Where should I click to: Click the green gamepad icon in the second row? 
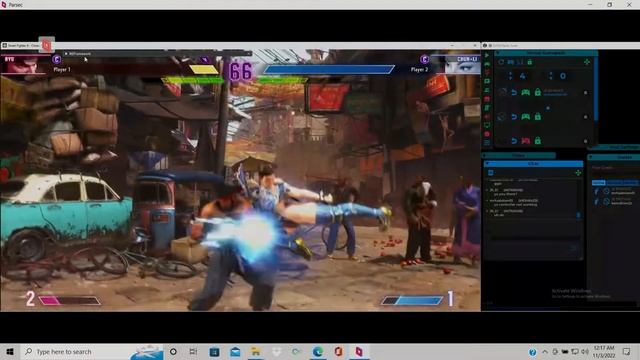[x=526, y=117]
